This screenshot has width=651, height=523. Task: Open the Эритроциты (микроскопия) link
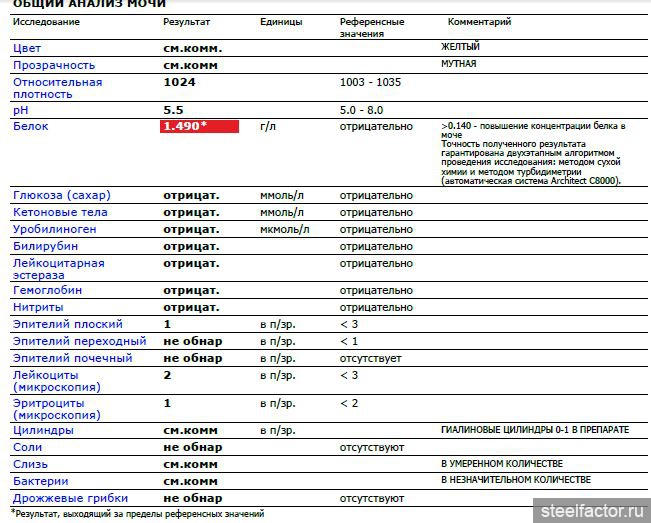[x=56, y=409]
